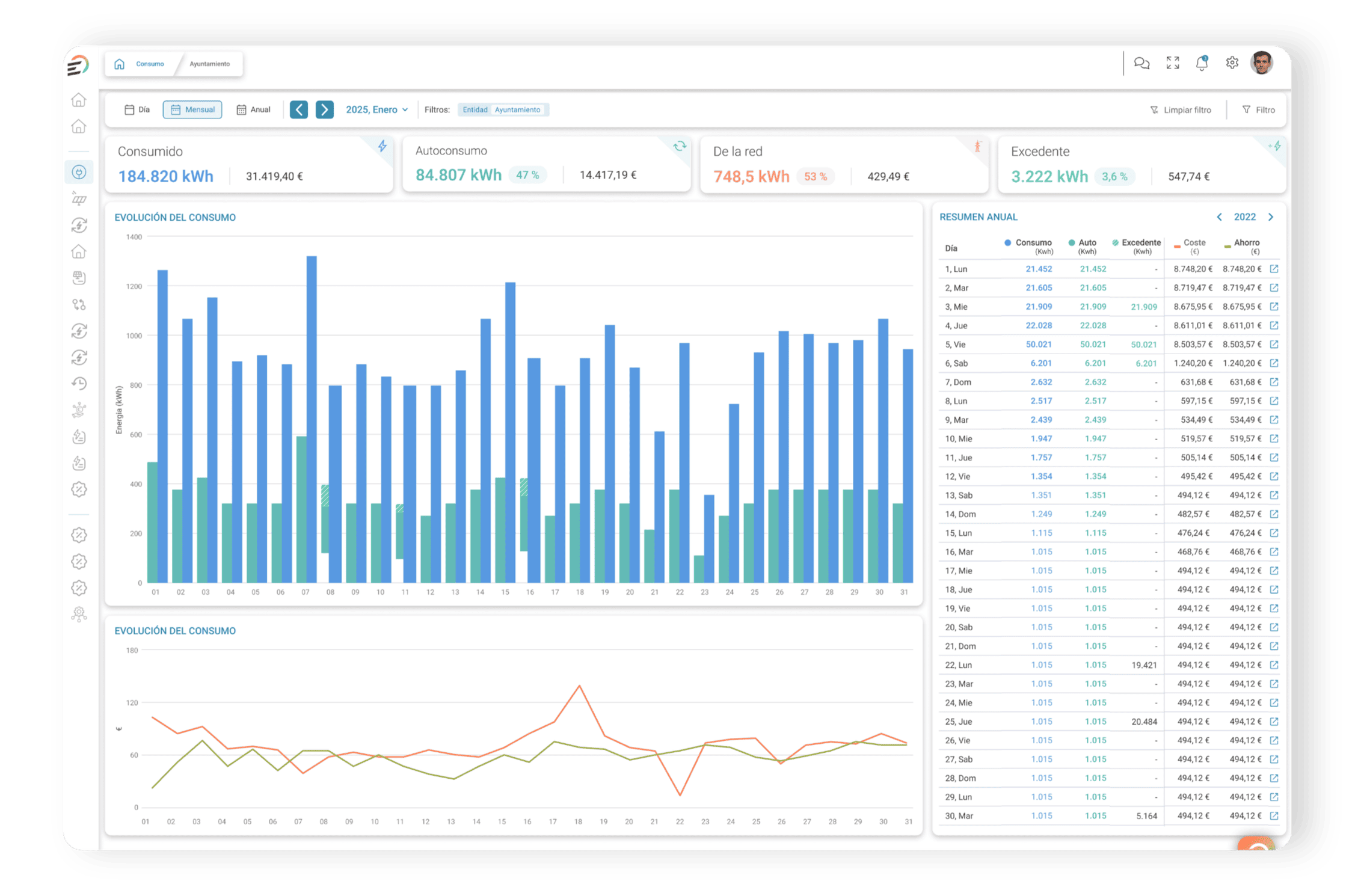This screenshot has height=896, width=1355.
Task: Open the chat messages icon
Action: point(1141,63)
